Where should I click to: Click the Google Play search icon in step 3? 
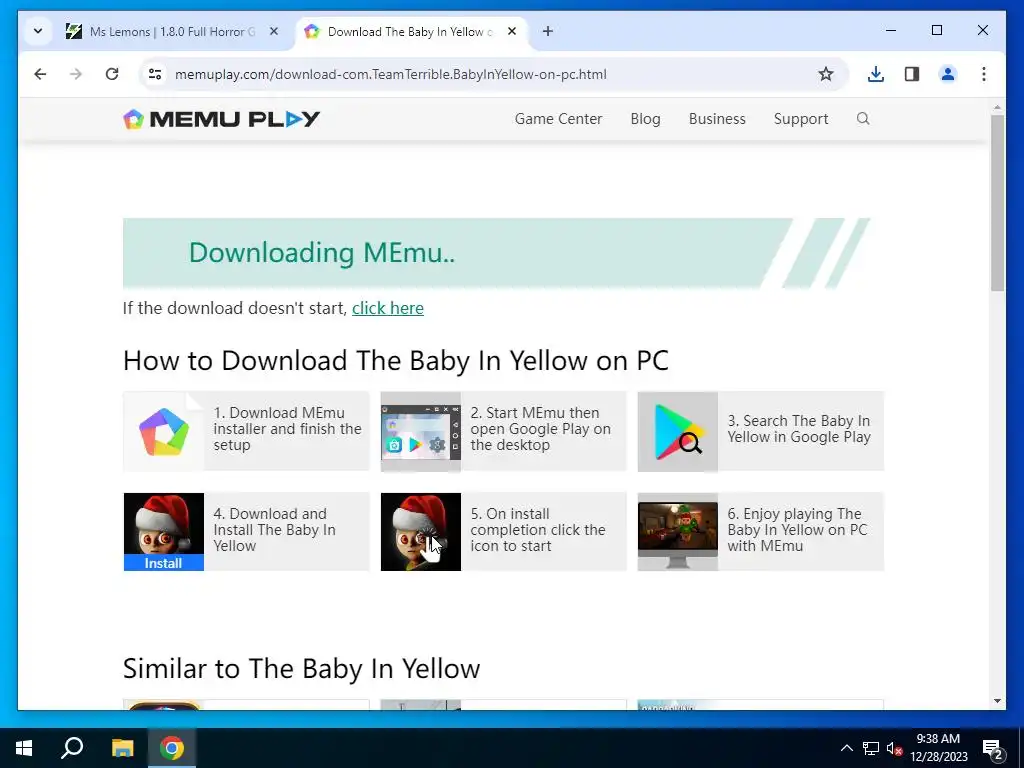678,432
